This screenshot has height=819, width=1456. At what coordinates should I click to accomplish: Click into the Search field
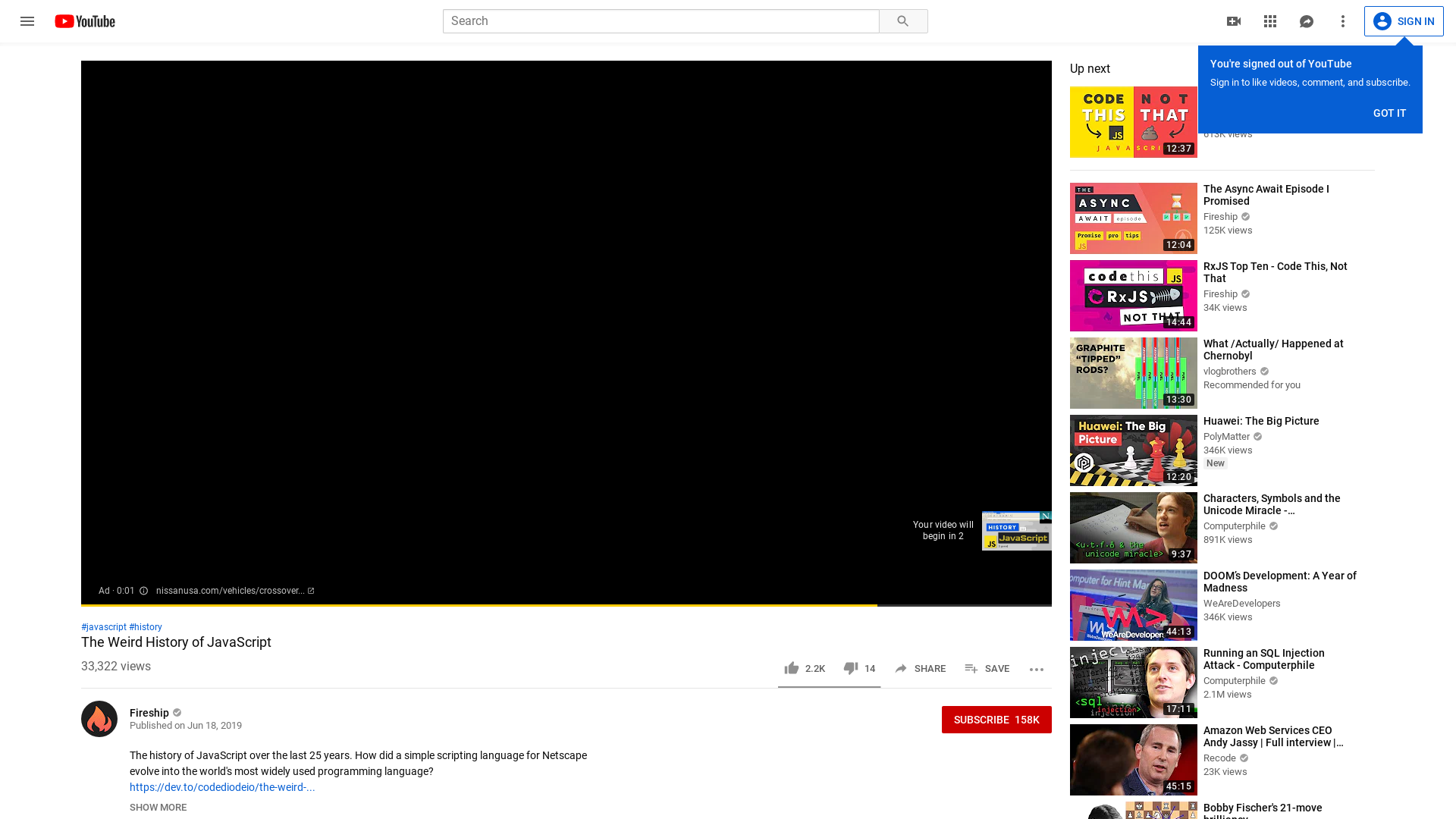click(x=660, y=21)
